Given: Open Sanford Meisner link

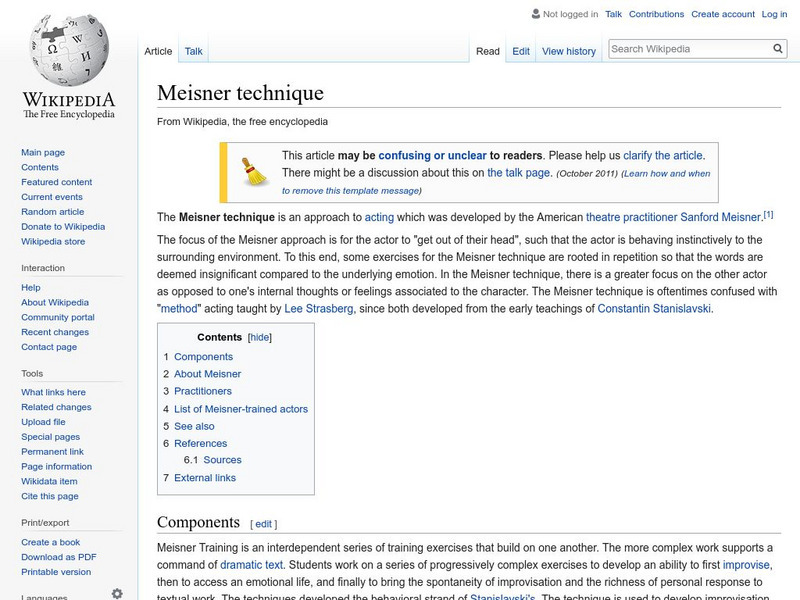Looking at the screenshot, I should (x=720, y=217).
